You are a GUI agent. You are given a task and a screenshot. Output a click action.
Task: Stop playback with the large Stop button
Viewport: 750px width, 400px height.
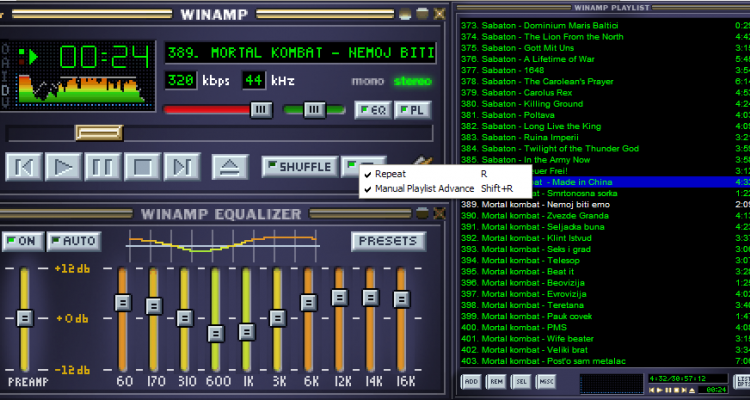pyautogui.click(x=143, y=167)
